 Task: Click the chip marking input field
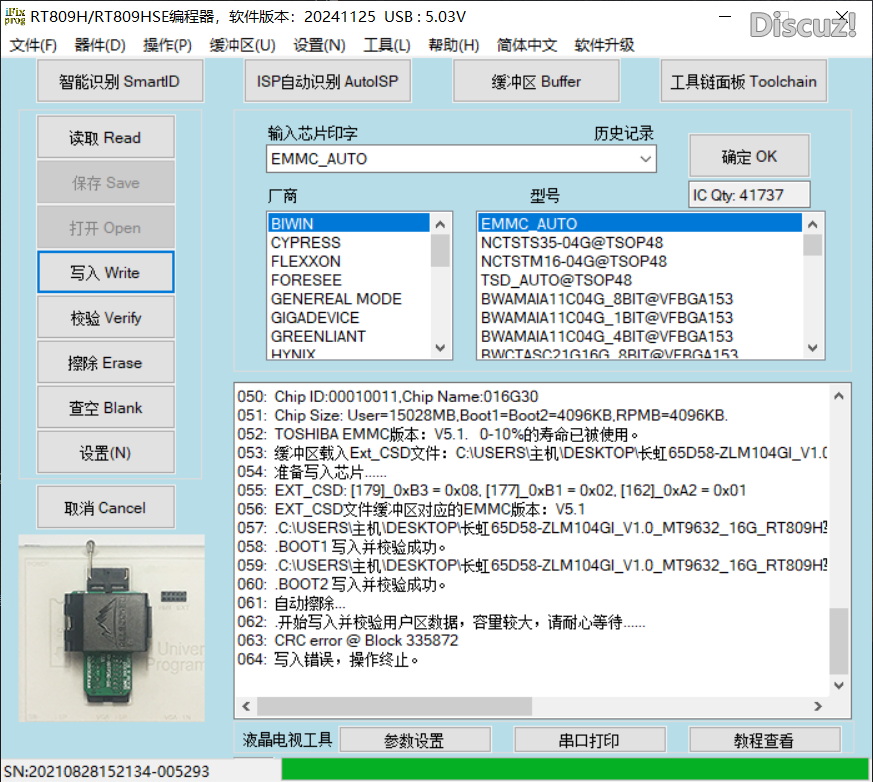click(x=450, y=159)
